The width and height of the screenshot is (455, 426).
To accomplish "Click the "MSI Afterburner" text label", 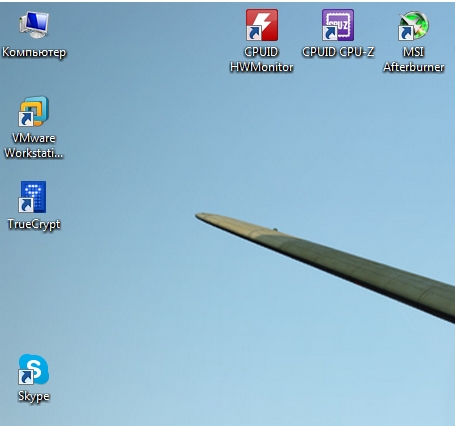I will pyautogui.click(x=414, y=59).
